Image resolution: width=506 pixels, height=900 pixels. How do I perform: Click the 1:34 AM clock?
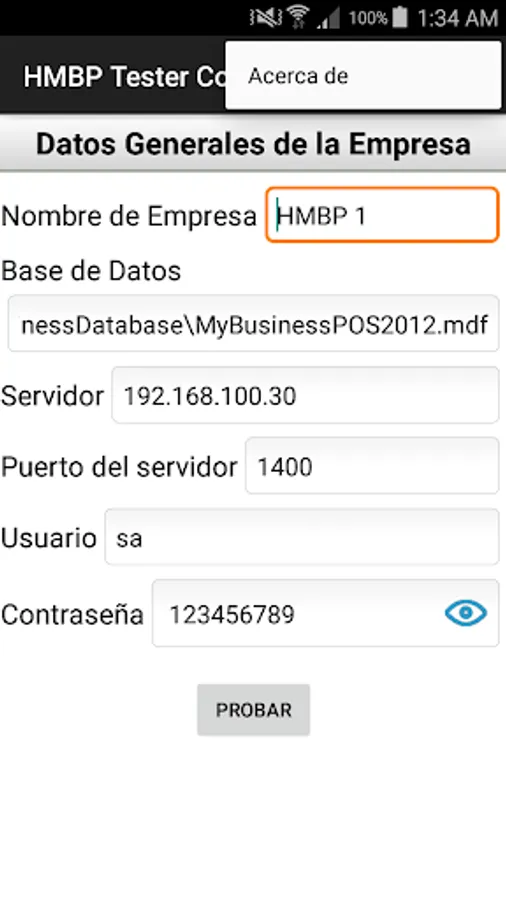tap(457, 18)
